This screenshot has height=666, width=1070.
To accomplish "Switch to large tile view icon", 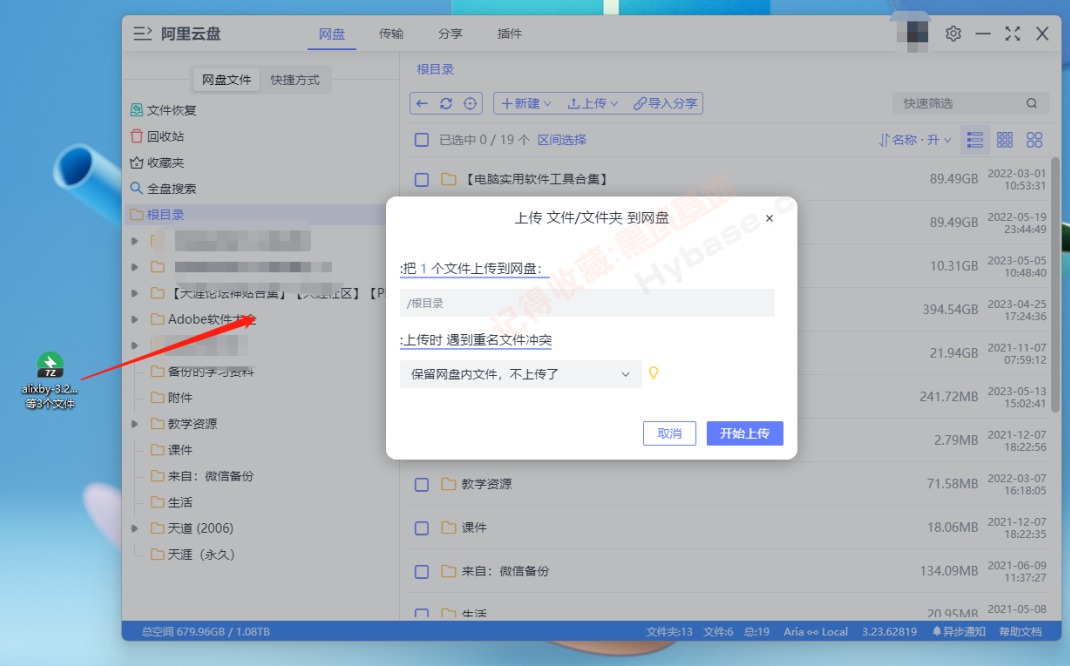I will 1035,140.
